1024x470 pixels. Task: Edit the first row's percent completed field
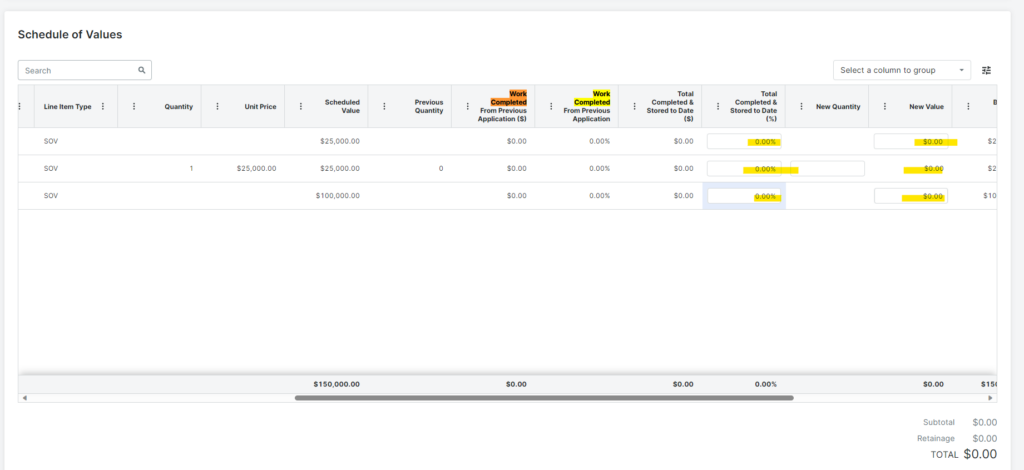click(744, 141)
